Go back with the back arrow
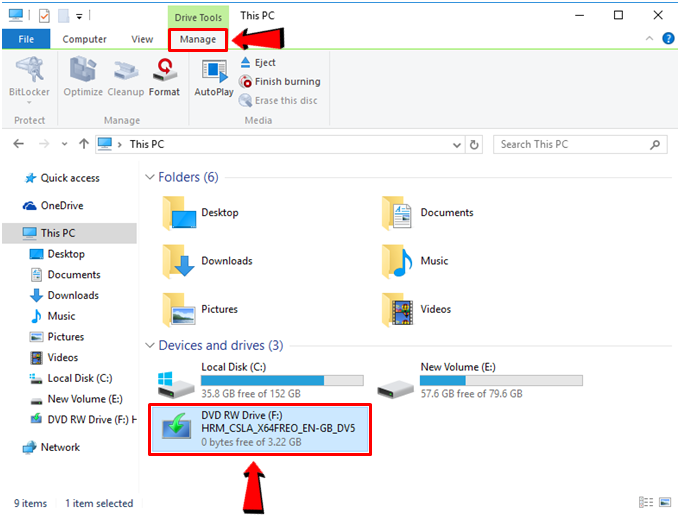The image size is (680, 518). pyautogui.click(x=19, y=144)
